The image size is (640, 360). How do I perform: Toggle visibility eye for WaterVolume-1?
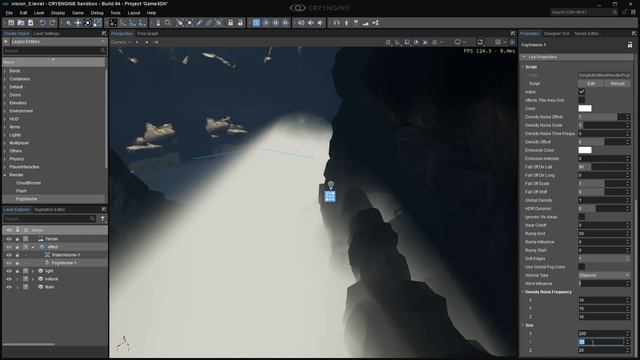(x=9, y=255)
